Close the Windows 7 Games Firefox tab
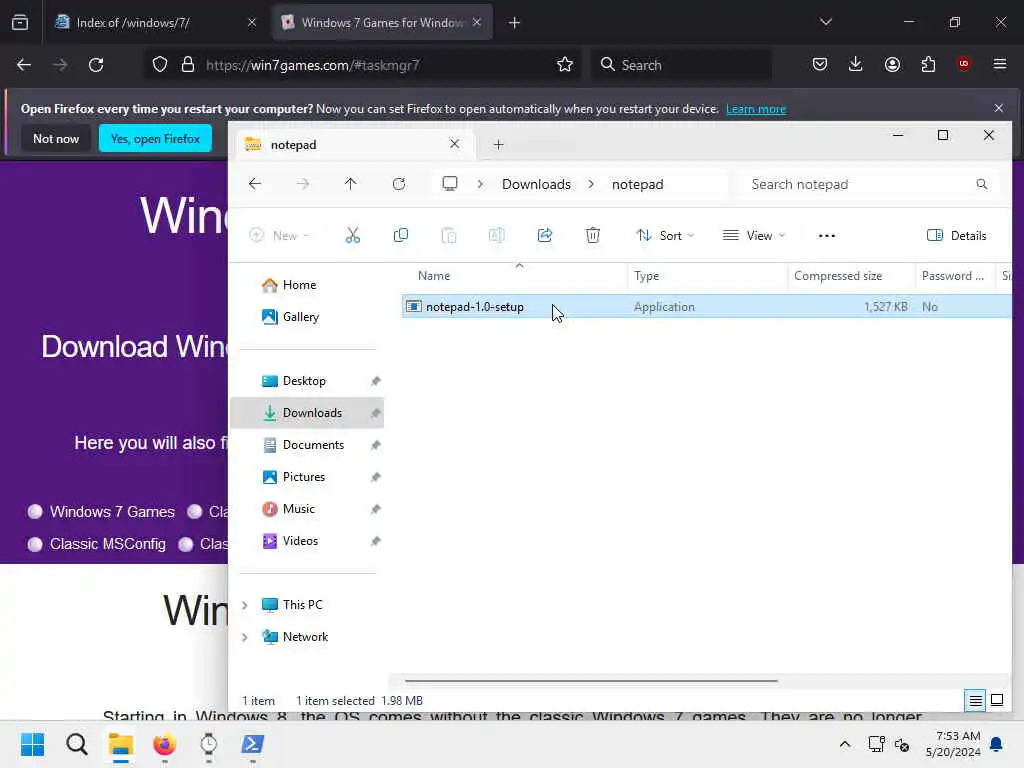The image size is (1024, 768). (477, 22)
